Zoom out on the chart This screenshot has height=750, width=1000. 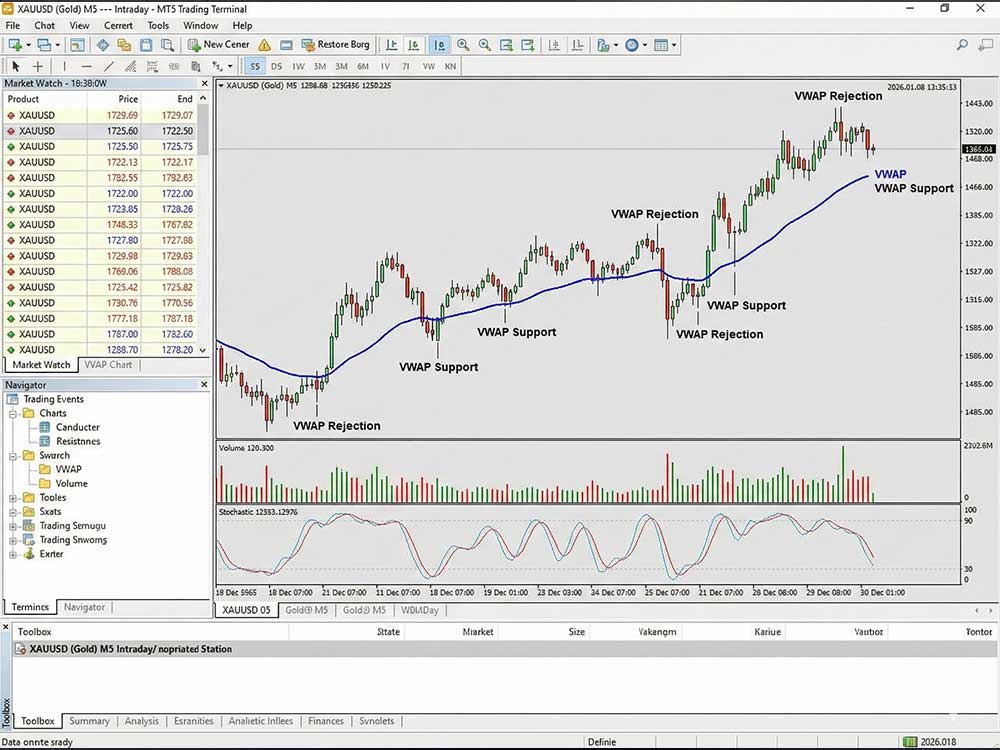coord(486,45)
